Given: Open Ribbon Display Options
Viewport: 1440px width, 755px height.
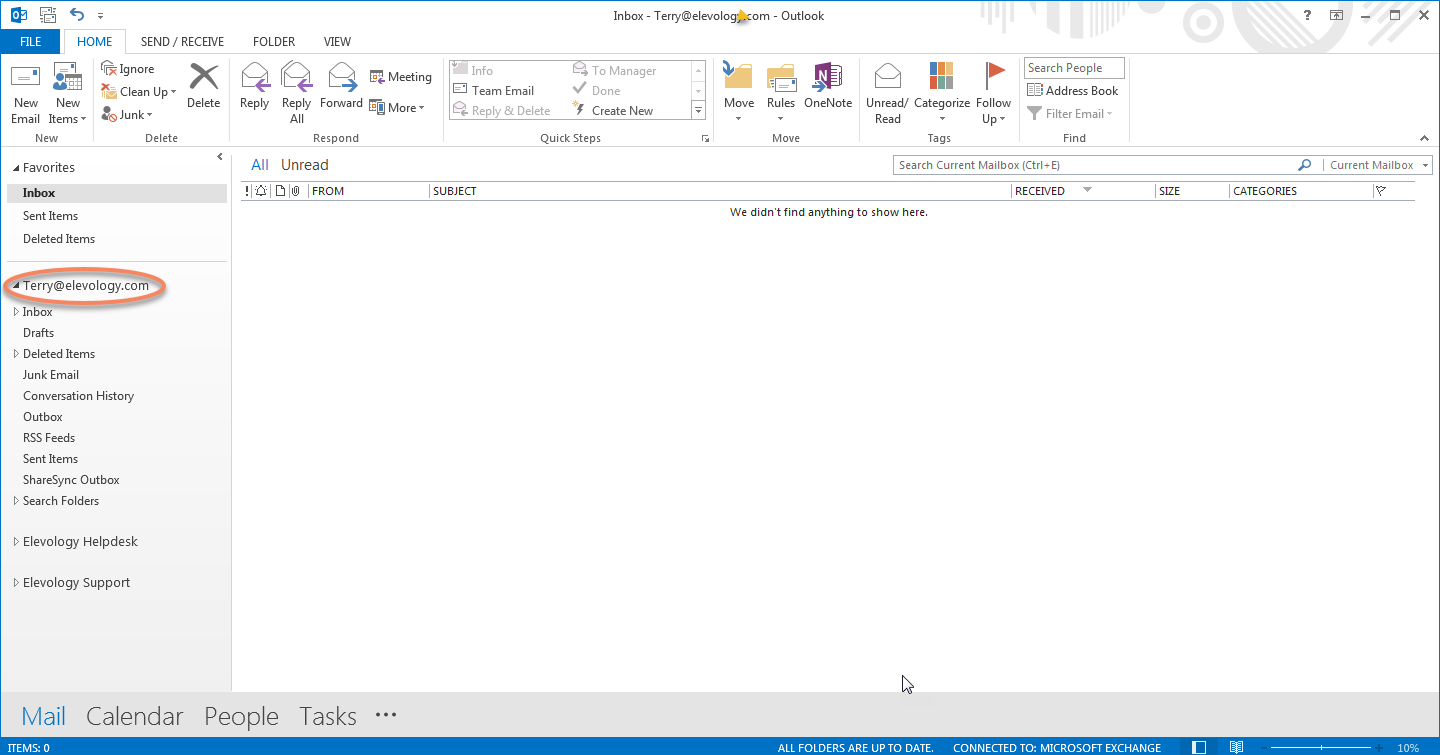Looking at the screenshot, I should tap(1336, 15).
